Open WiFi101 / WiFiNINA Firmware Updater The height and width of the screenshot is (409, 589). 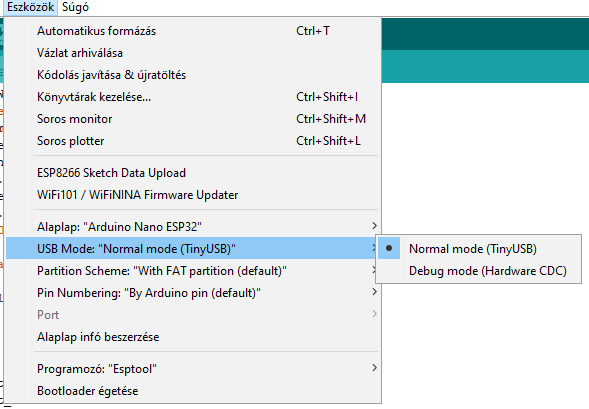pos(192,195)
